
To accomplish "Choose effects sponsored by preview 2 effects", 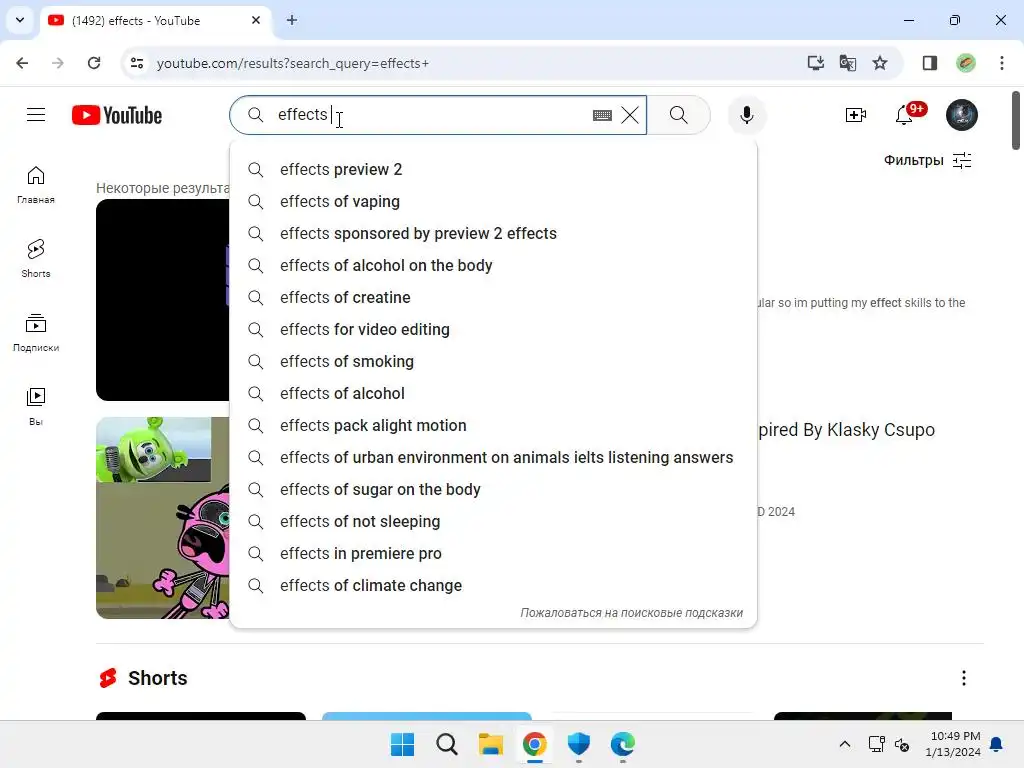I will click(493, 233).
